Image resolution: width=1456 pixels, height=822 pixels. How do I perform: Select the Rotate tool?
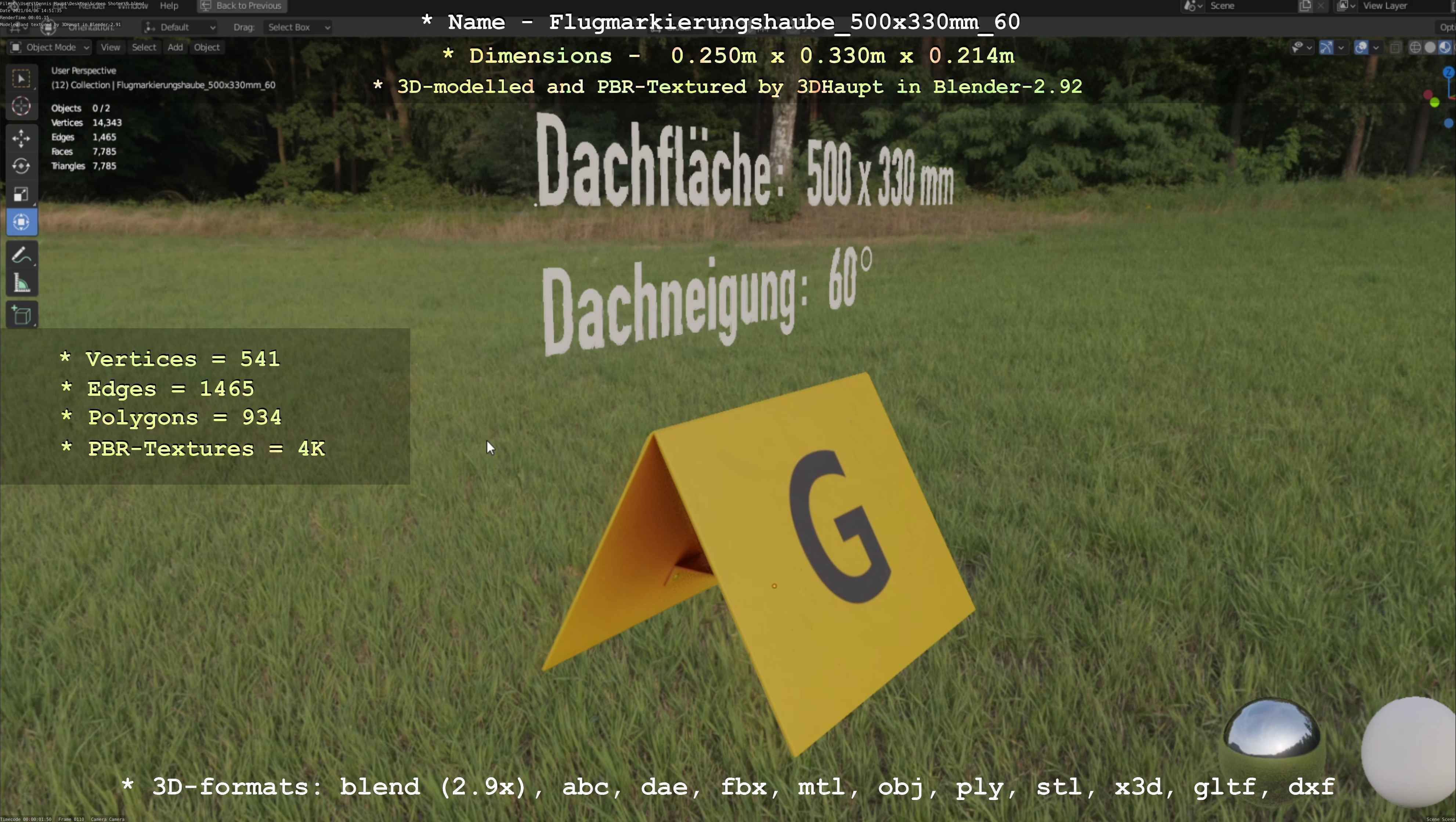click(21, 166)
